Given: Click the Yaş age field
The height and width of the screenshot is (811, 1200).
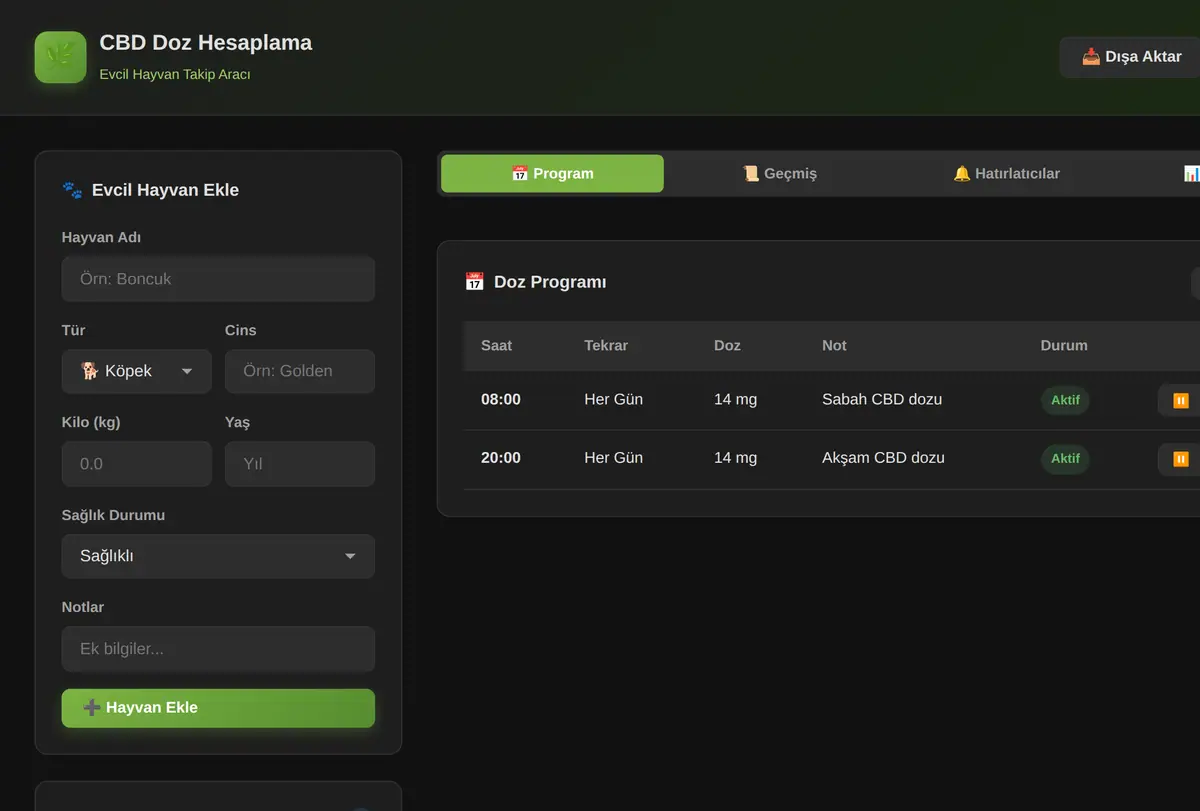Looking at the screenshot, I should [x=300, y=464].
